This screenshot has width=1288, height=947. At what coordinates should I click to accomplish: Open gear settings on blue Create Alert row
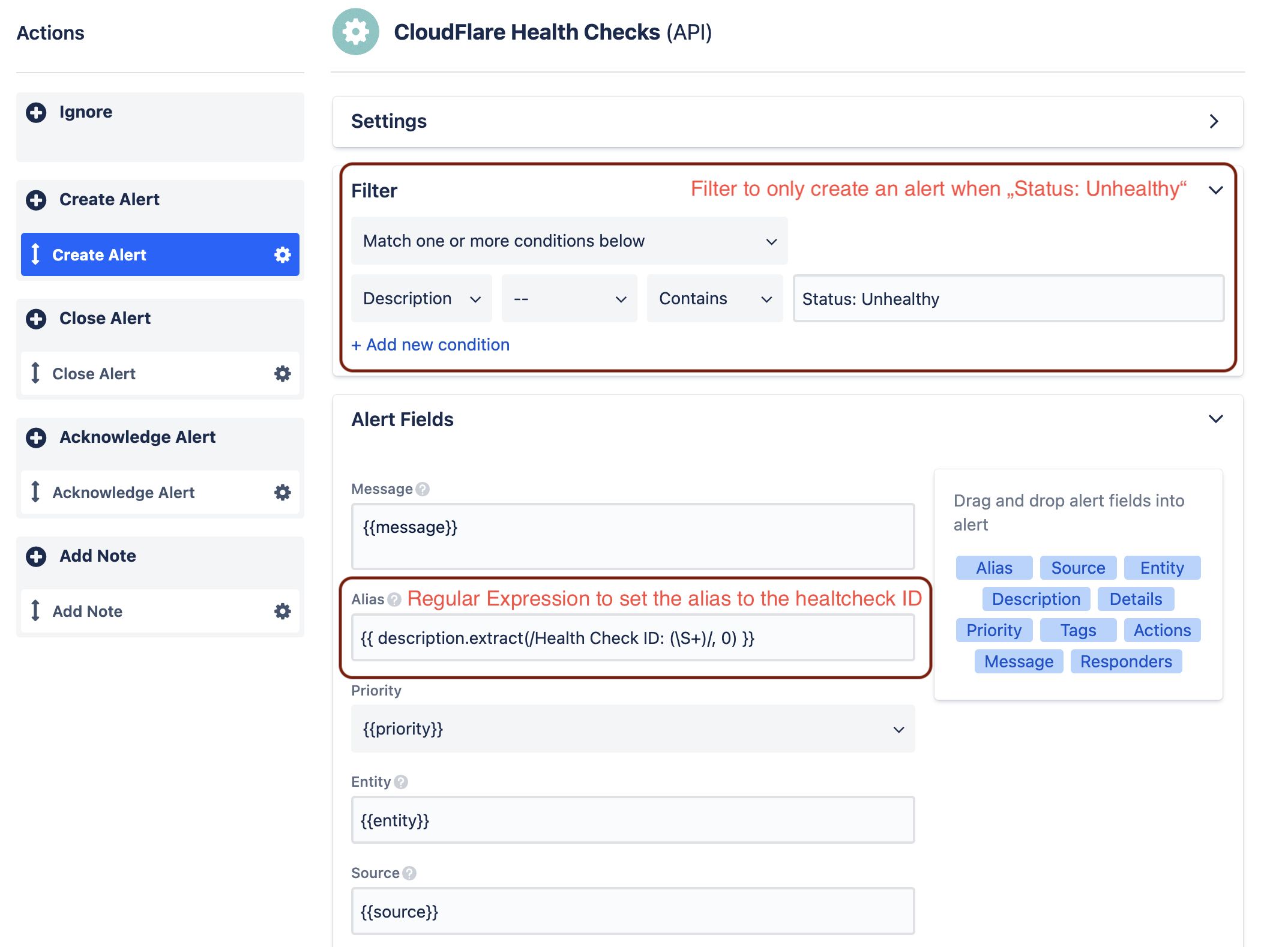click(282, 254)
